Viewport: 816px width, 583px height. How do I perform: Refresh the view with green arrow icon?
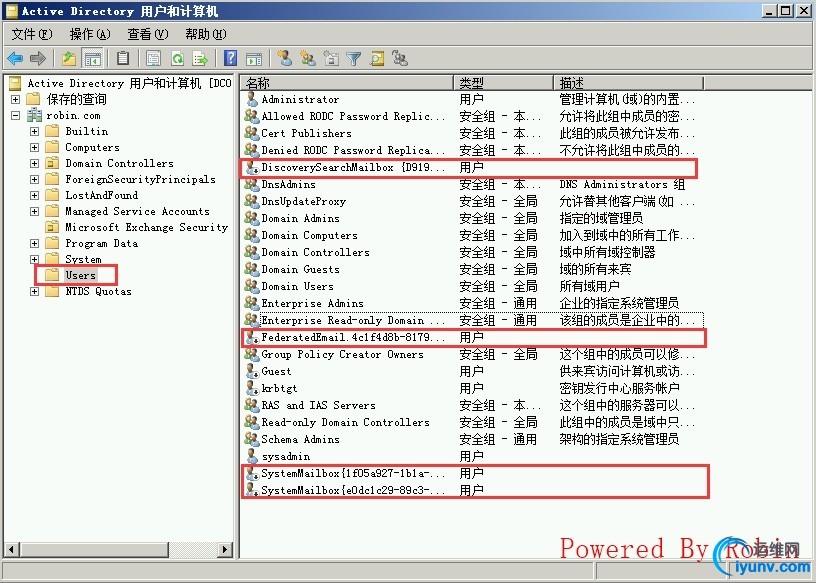tap(177, 58)
